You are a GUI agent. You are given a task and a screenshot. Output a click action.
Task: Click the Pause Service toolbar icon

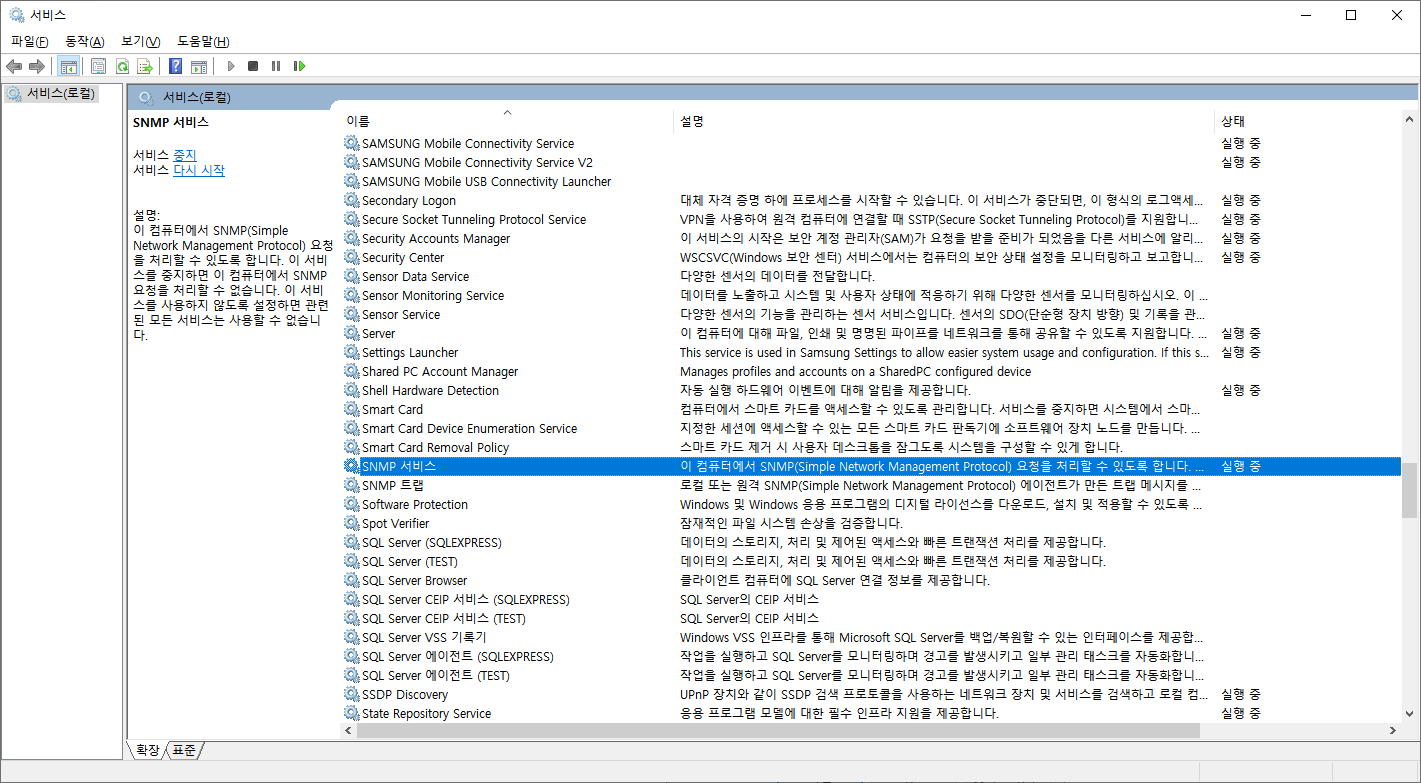276,66
